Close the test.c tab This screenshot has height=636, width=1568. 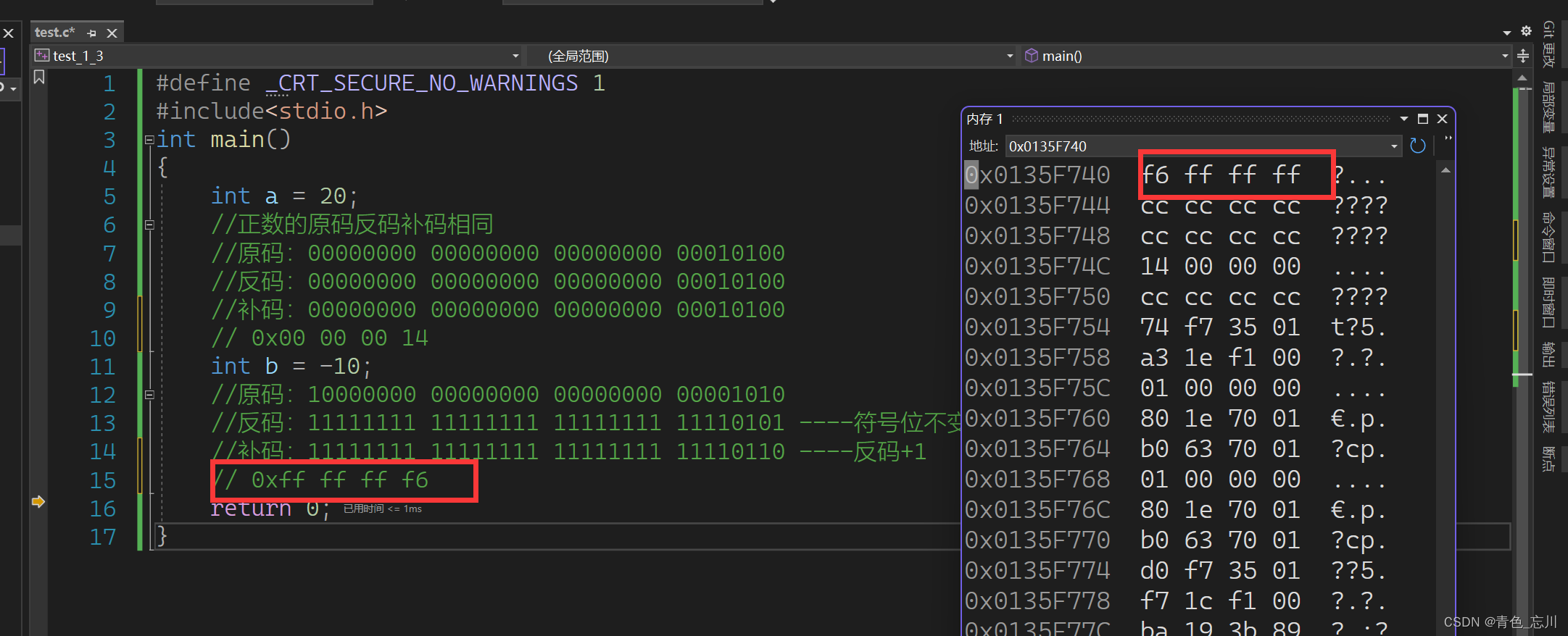pos(112,33)
